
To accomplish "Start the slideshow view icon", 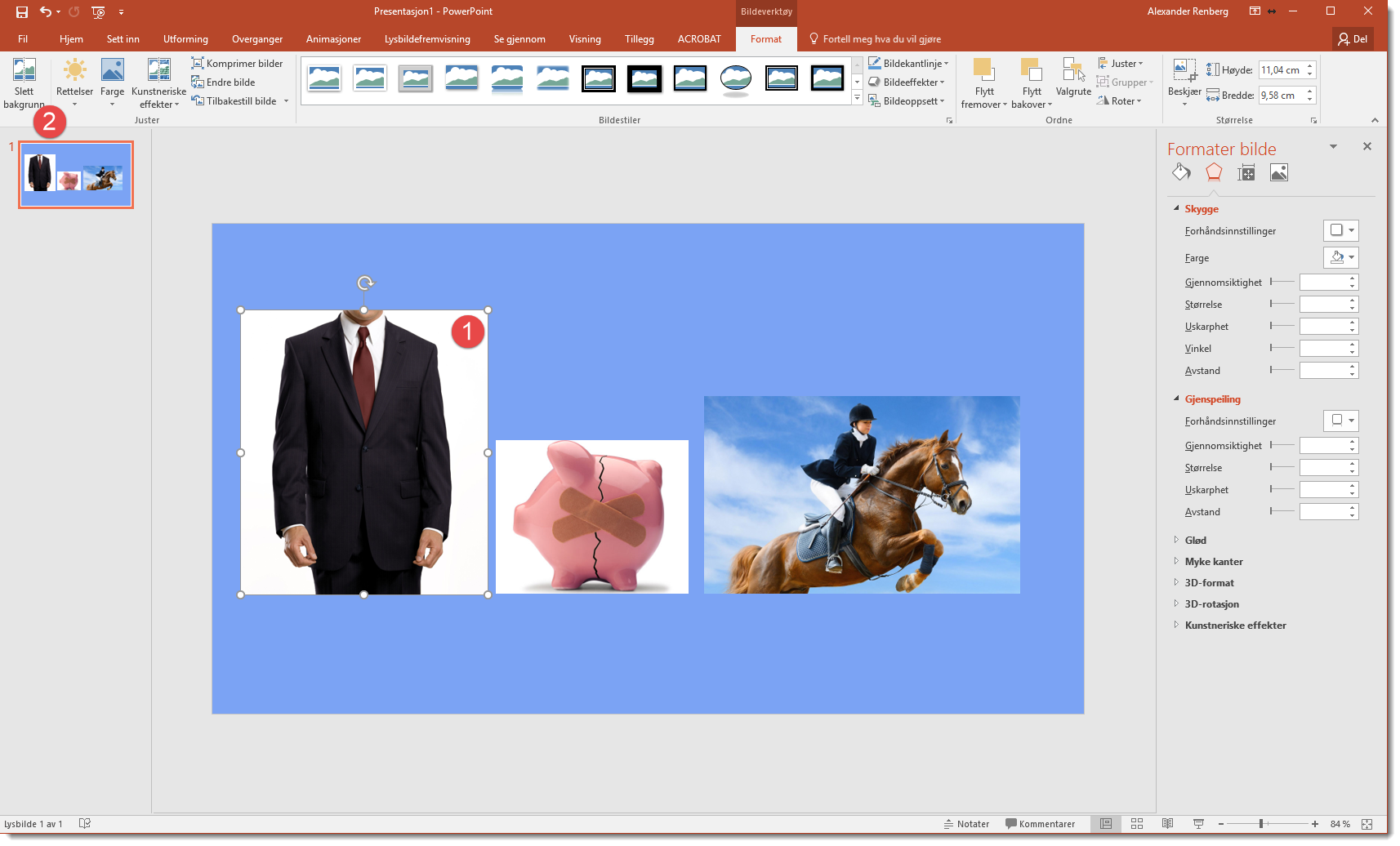I will pos(1198,824).
